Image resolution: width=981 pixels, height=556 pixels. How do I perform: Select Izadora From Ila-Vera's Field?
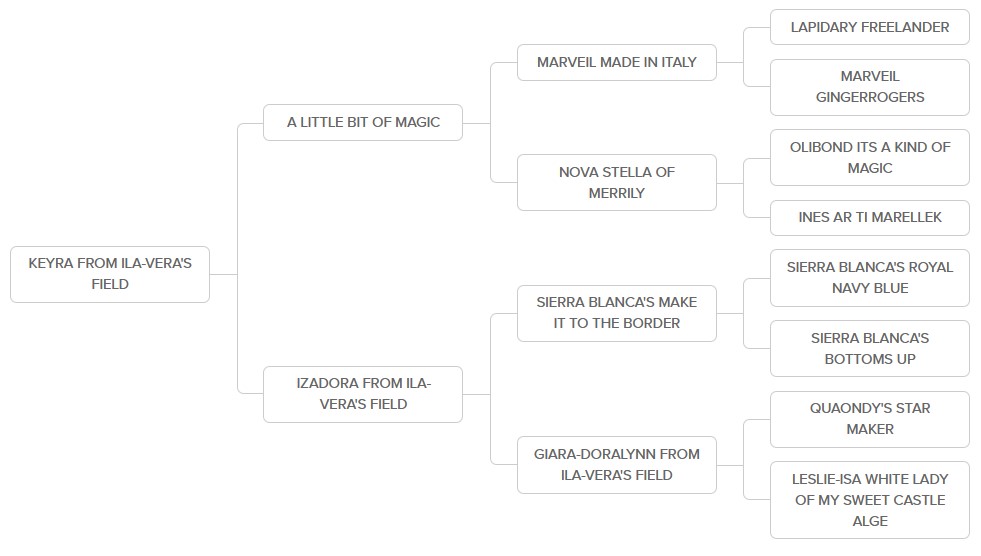point(362,394)
